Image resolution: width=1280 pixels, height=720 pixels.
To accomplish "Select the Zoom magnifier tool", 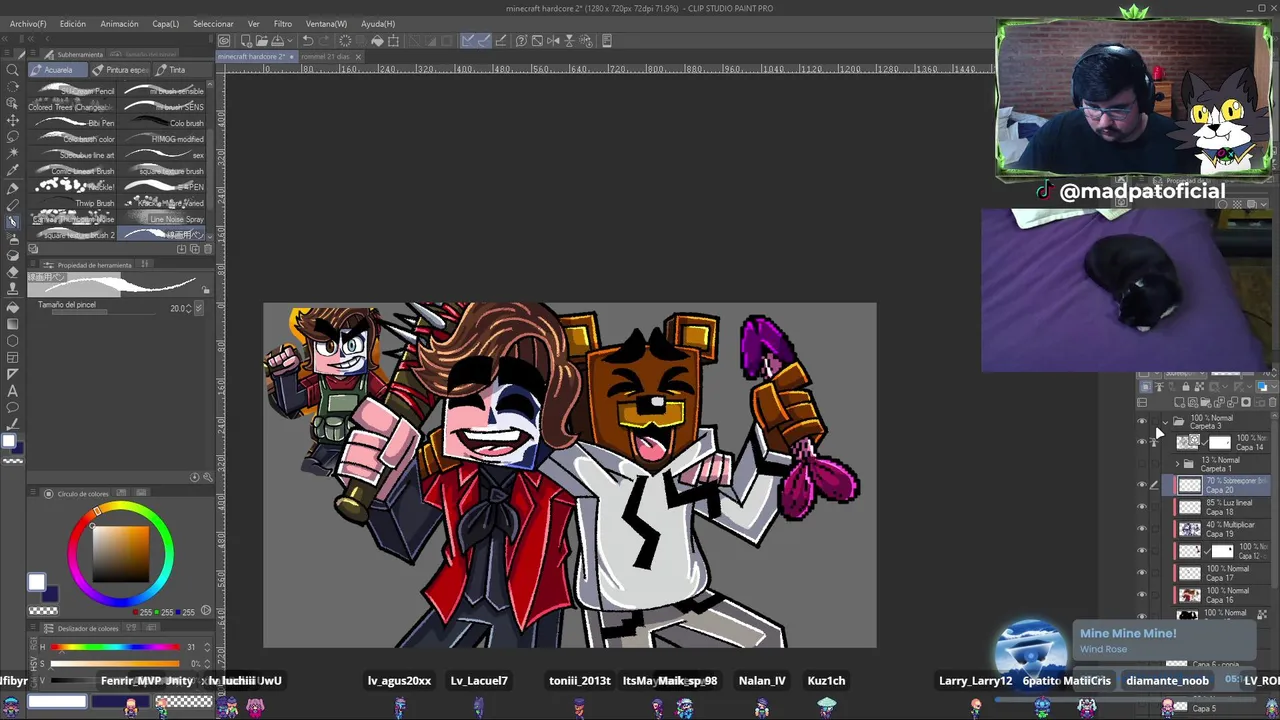I will point(13,69).
